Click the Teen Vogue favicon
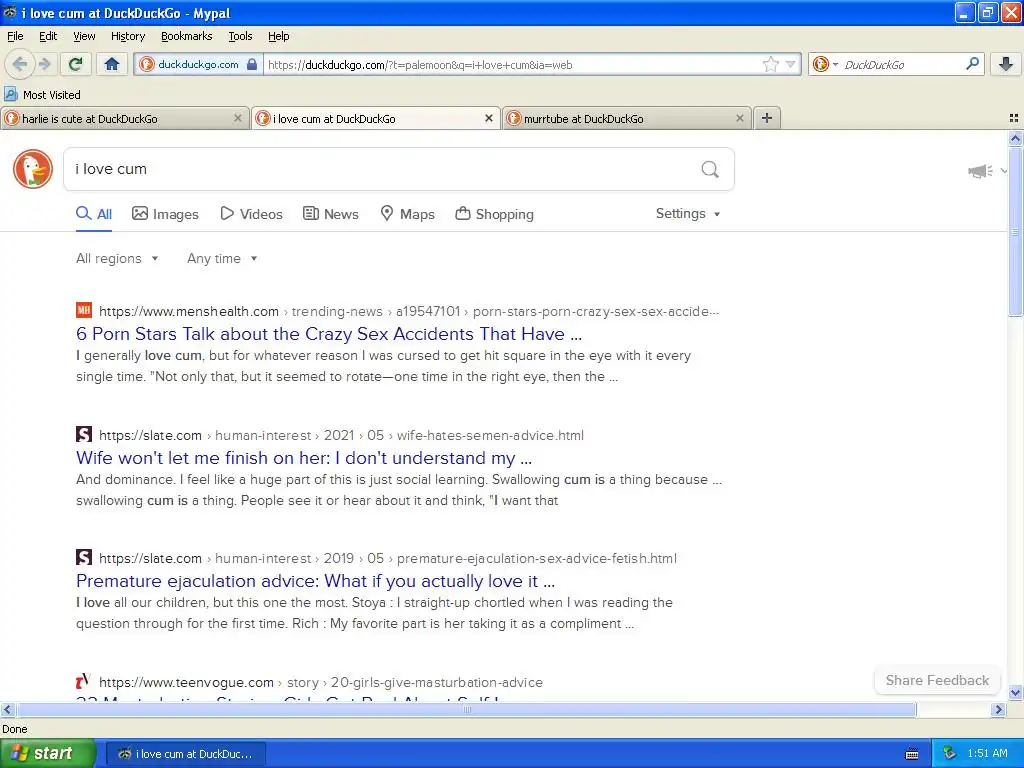Screen dimensions: 1024x768 [84, 682]
